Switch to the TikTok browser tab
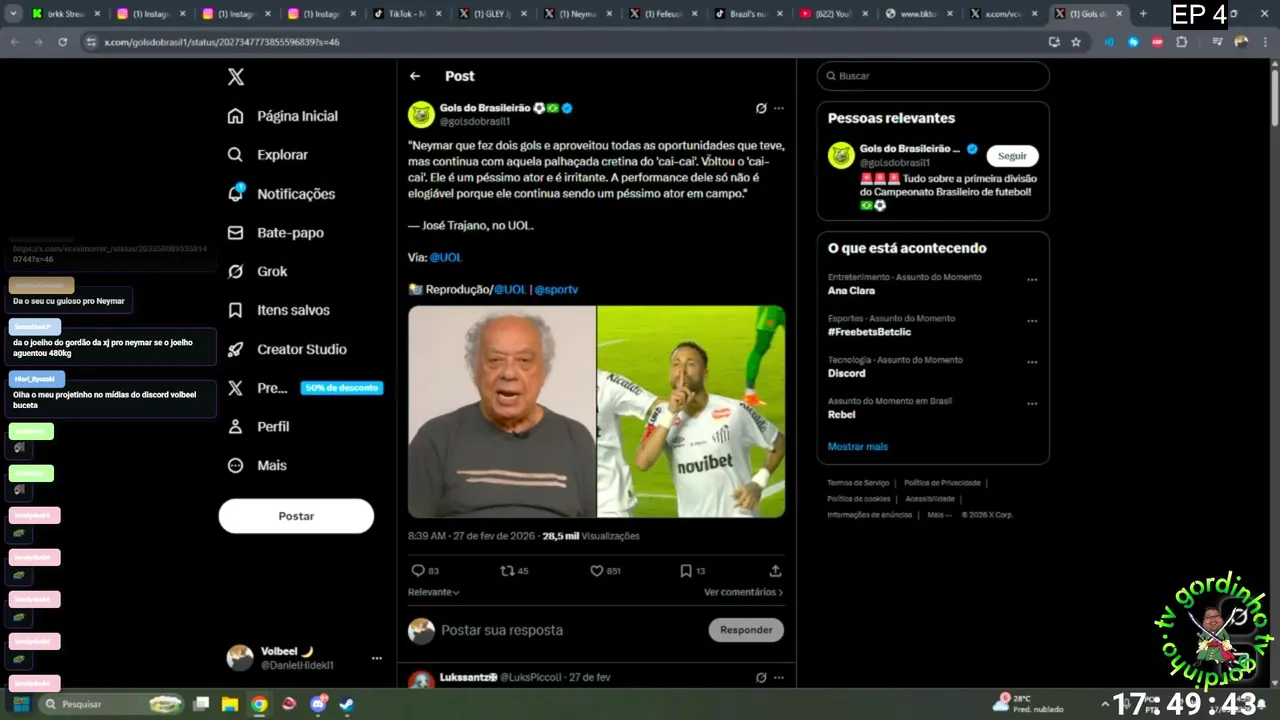The image size is (1280, 720). coord(405,14)
